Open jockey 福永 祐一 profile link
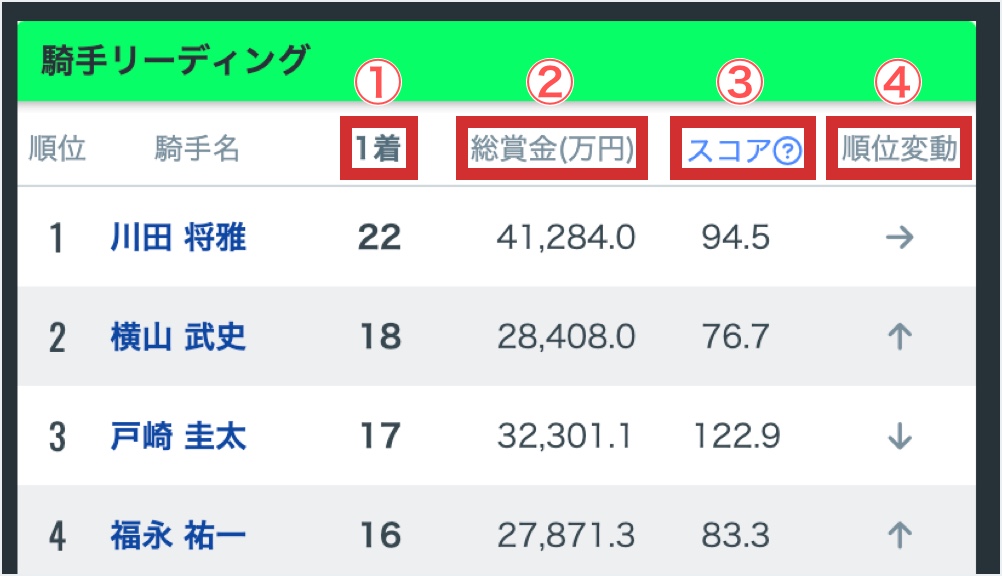The image size is (1002, 576). pos(178,536)
